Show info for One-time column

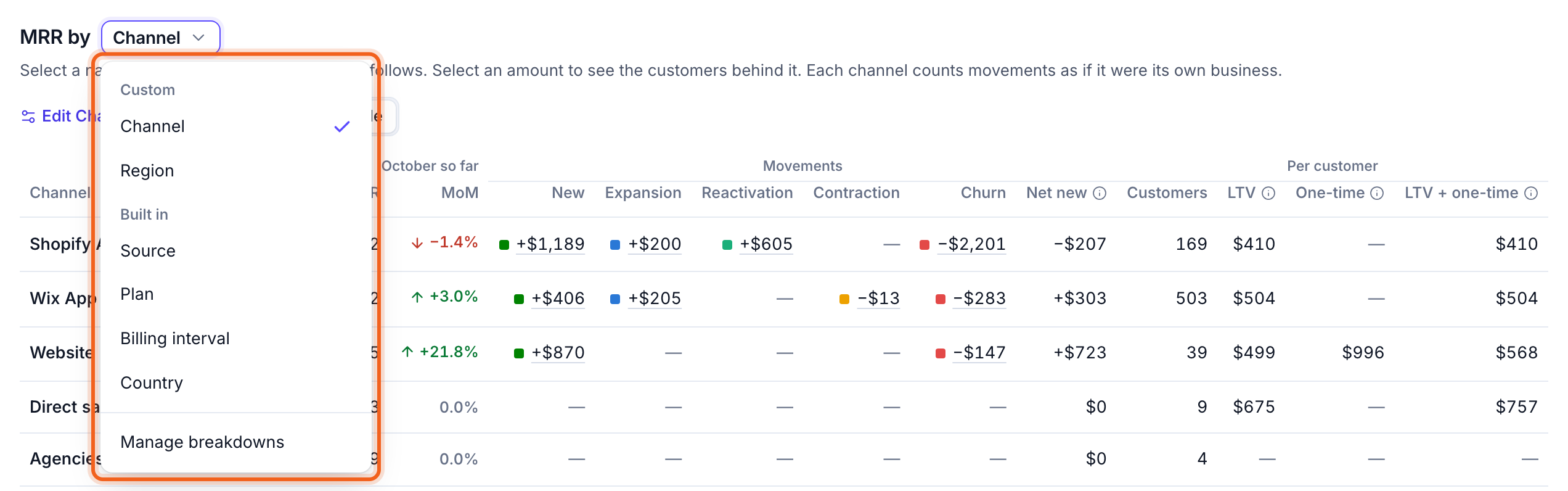point(1377,194)
